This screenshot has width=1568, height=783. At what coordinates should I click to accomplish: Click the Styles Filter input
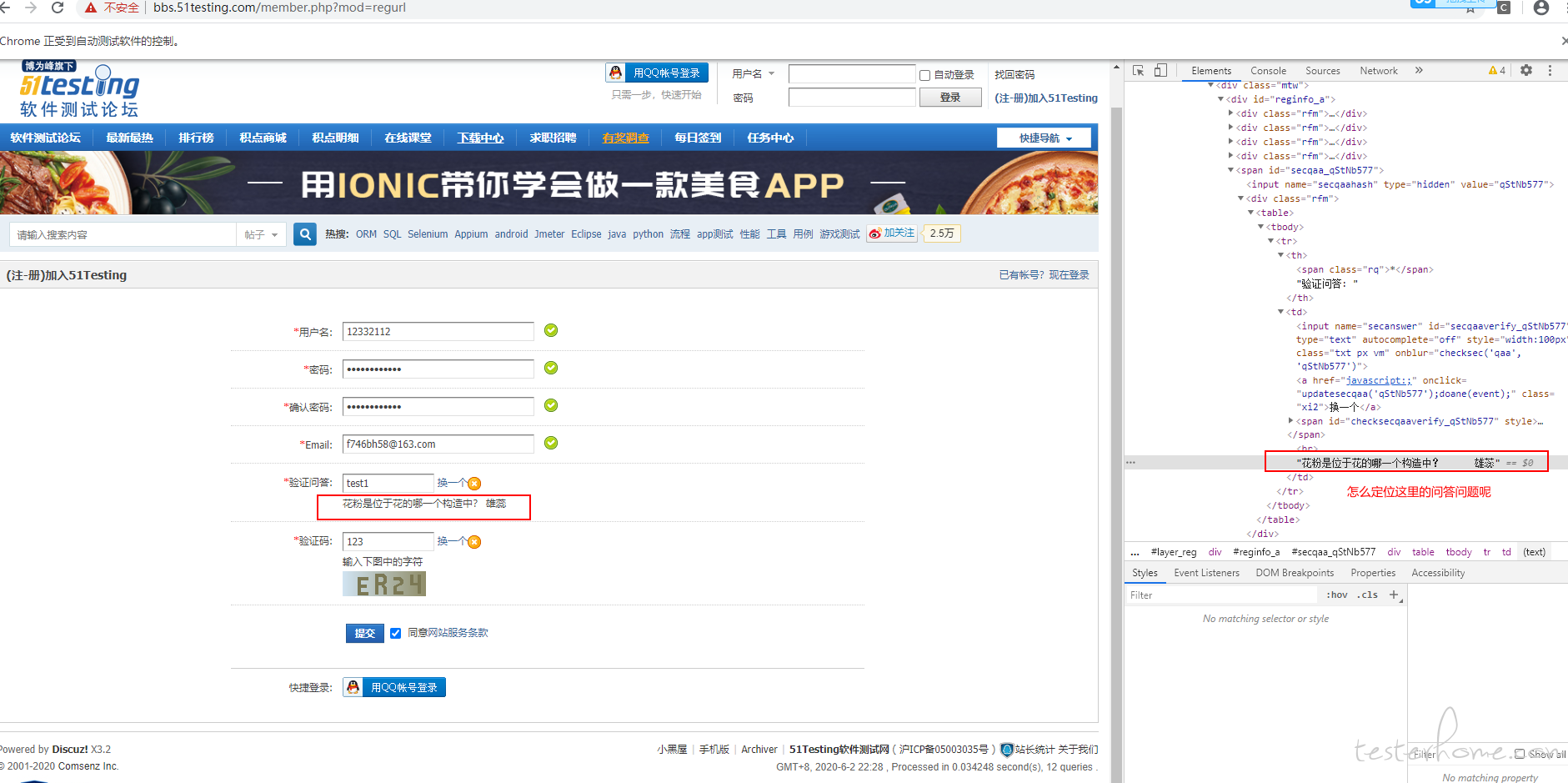point(1221,595)
